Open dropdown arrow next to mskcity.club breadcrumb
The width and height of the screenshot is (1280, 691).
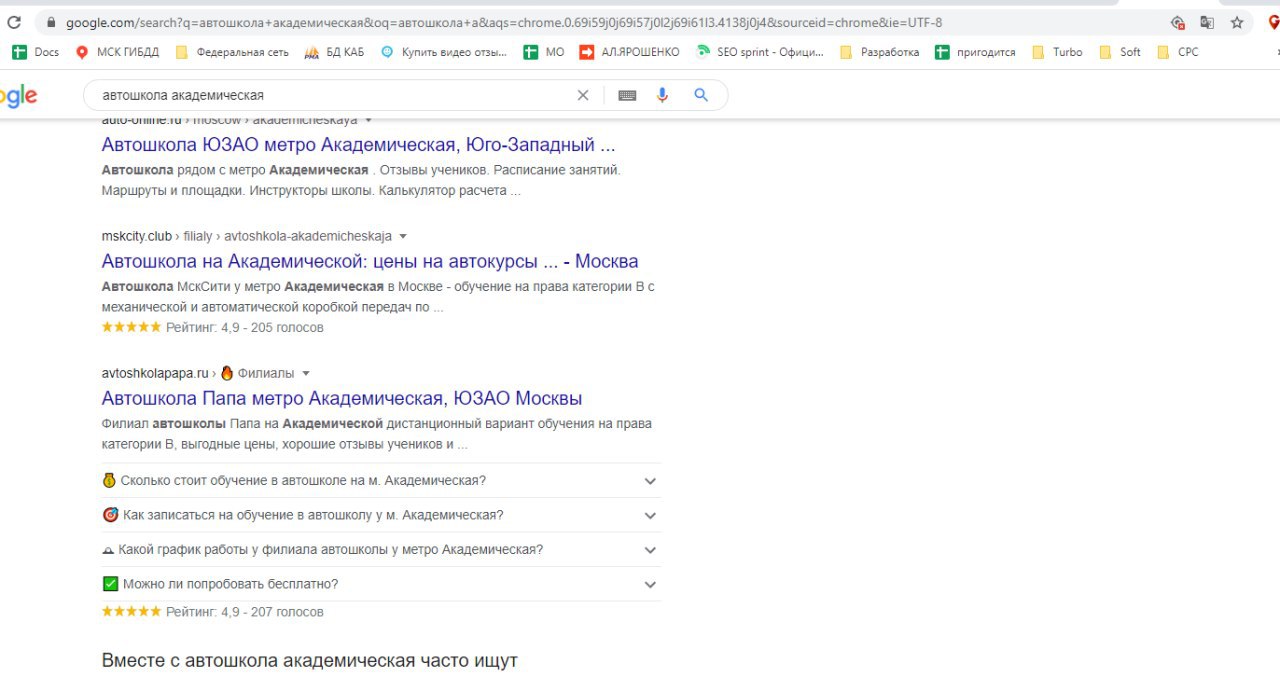(x=403, y=236)
